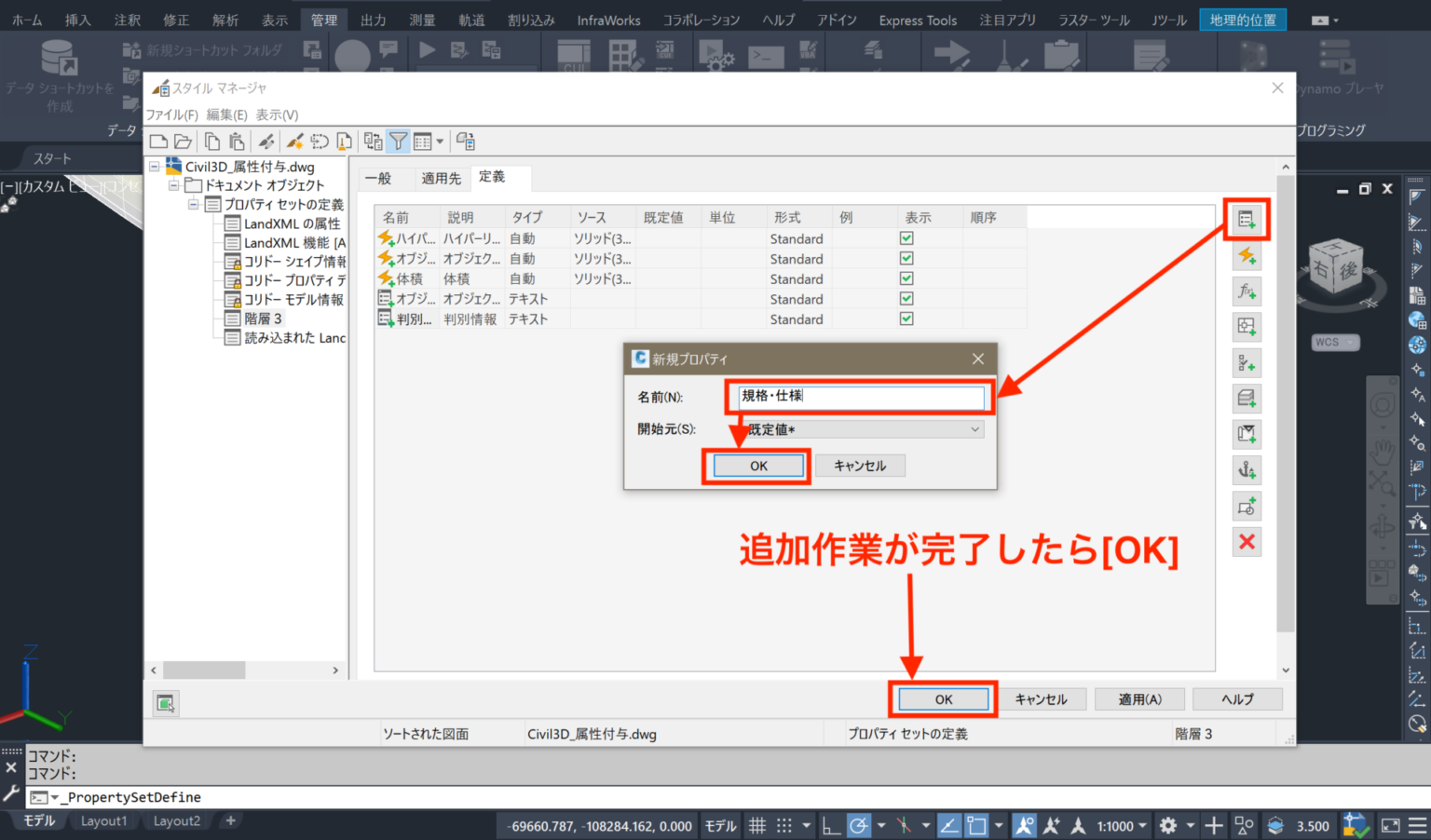Switch to the 適用先 tab
Image resolution: width=1431 pixels, height=840 pixels.
tap(441, 178)
